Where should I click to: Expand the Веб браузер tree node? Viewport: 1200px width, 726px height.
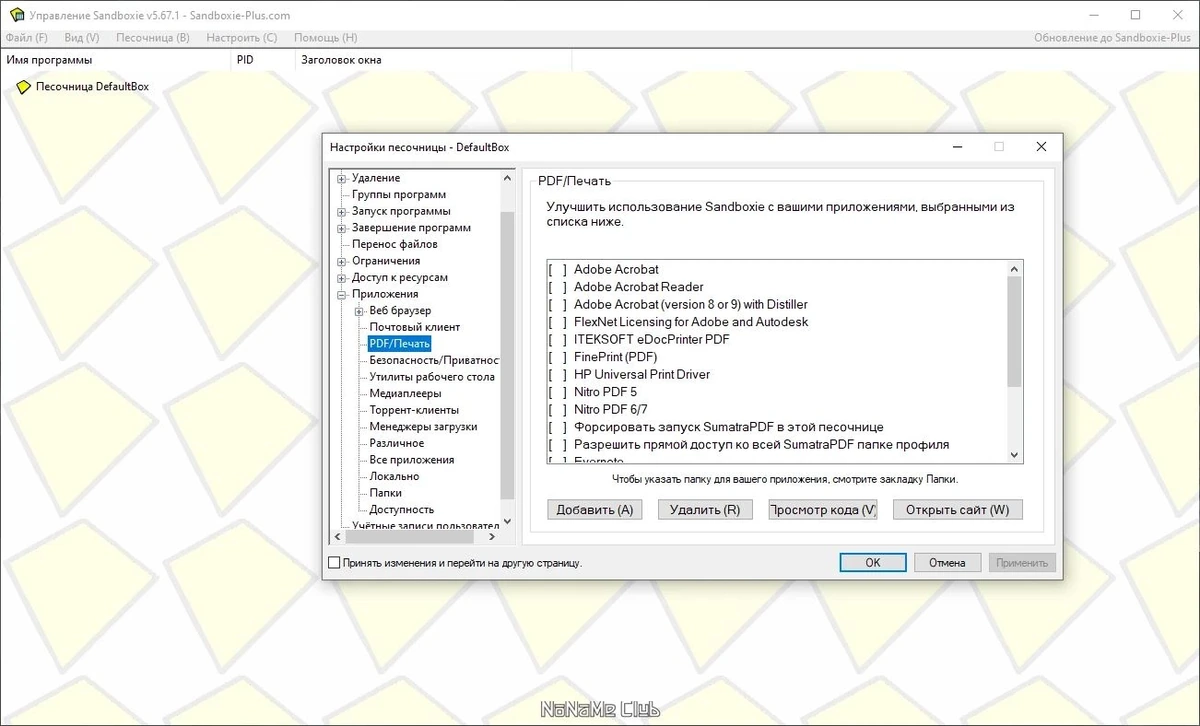coord(359,311)
